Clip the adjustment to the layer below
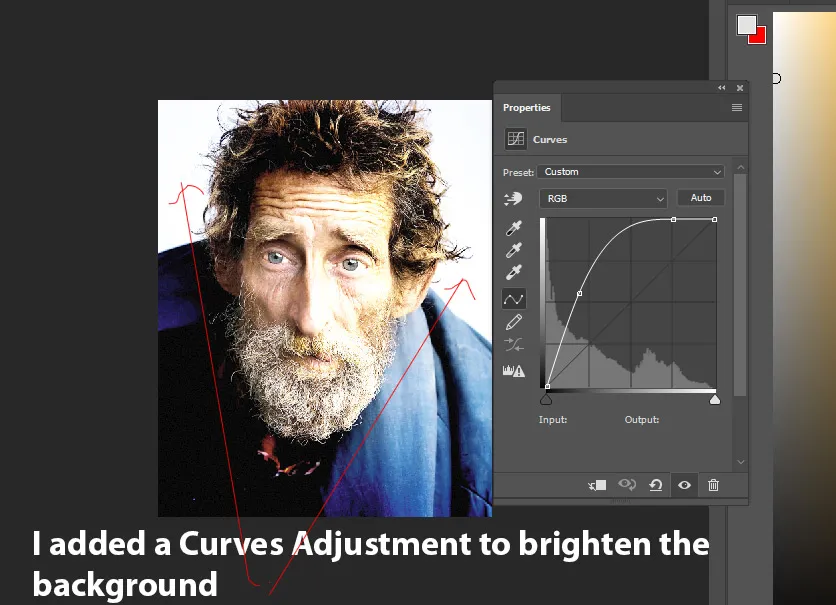This screenshot has width=836, height=605. tap(597, 485)
